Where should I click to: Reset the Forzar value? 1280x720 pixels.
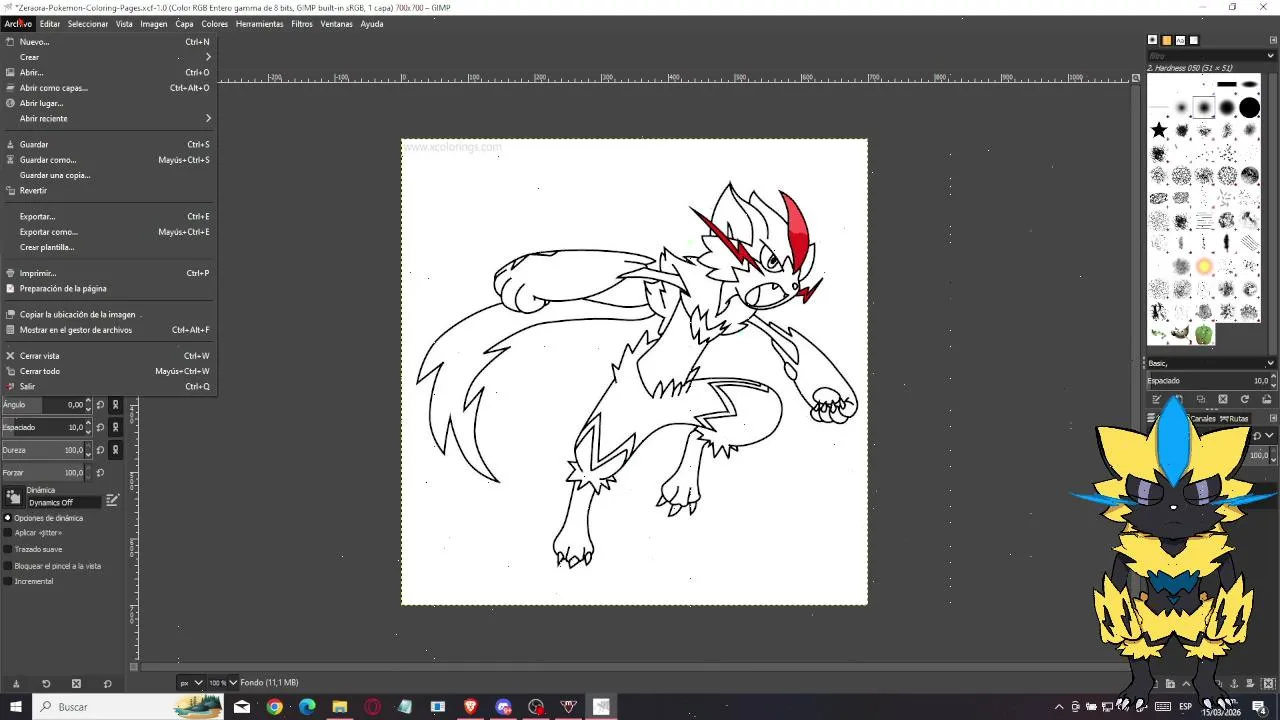tap(100, 472)
